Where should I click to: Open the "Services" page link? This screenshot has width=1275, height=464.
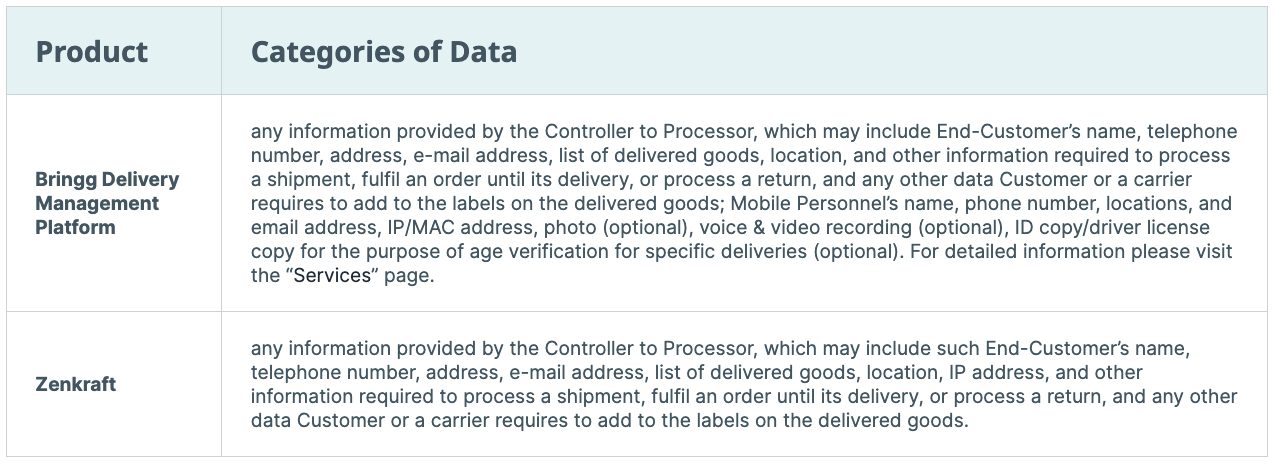point(332,276)
